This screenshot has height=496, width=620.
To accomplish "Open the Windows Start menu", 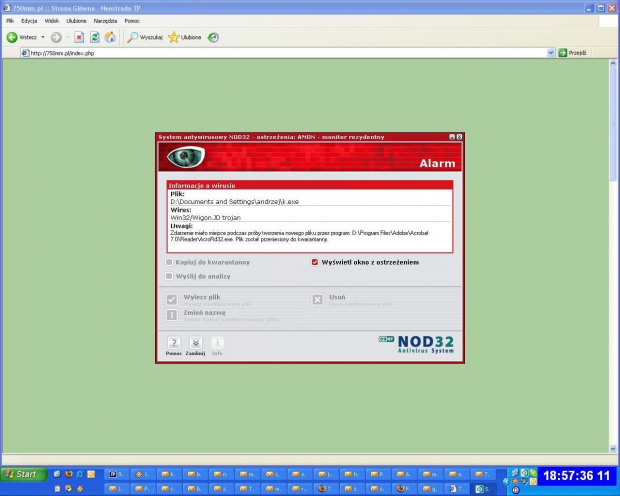I will [x=22, y=474].
